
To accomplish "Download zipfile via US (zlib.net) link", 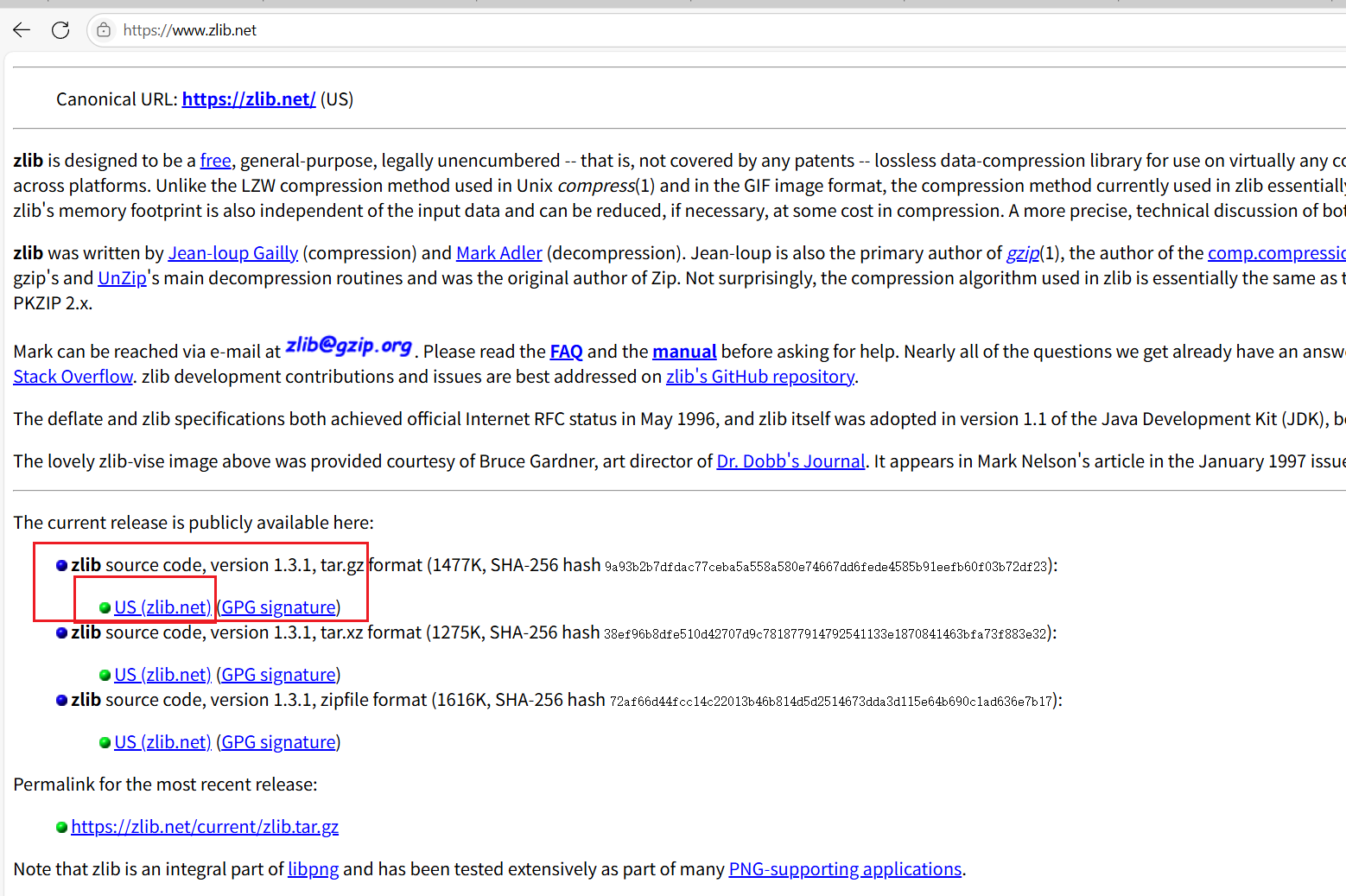I will pyautogui.click(x=162, y=742).
